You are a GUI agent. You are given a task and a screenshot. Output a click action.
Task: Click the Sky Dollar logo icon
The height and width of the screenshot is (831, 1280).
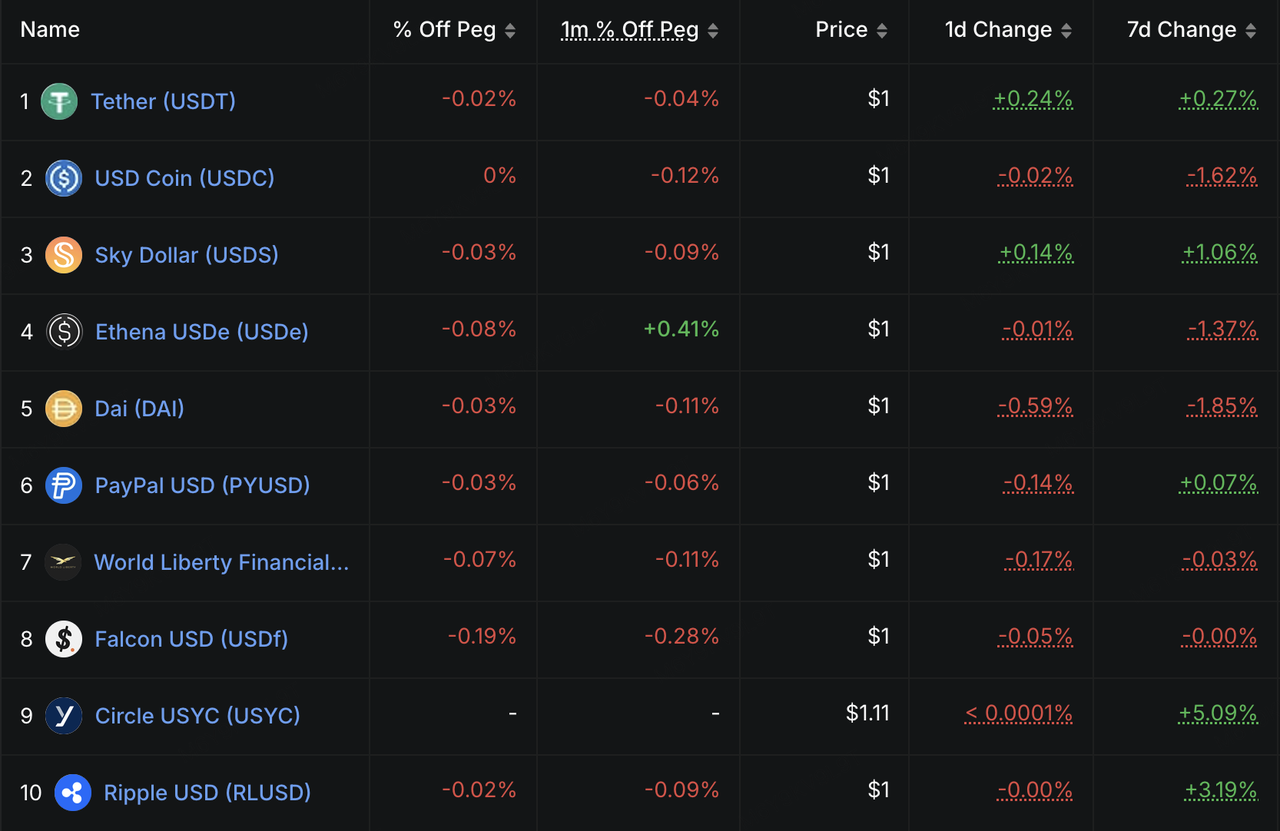[x=63, y=255]
